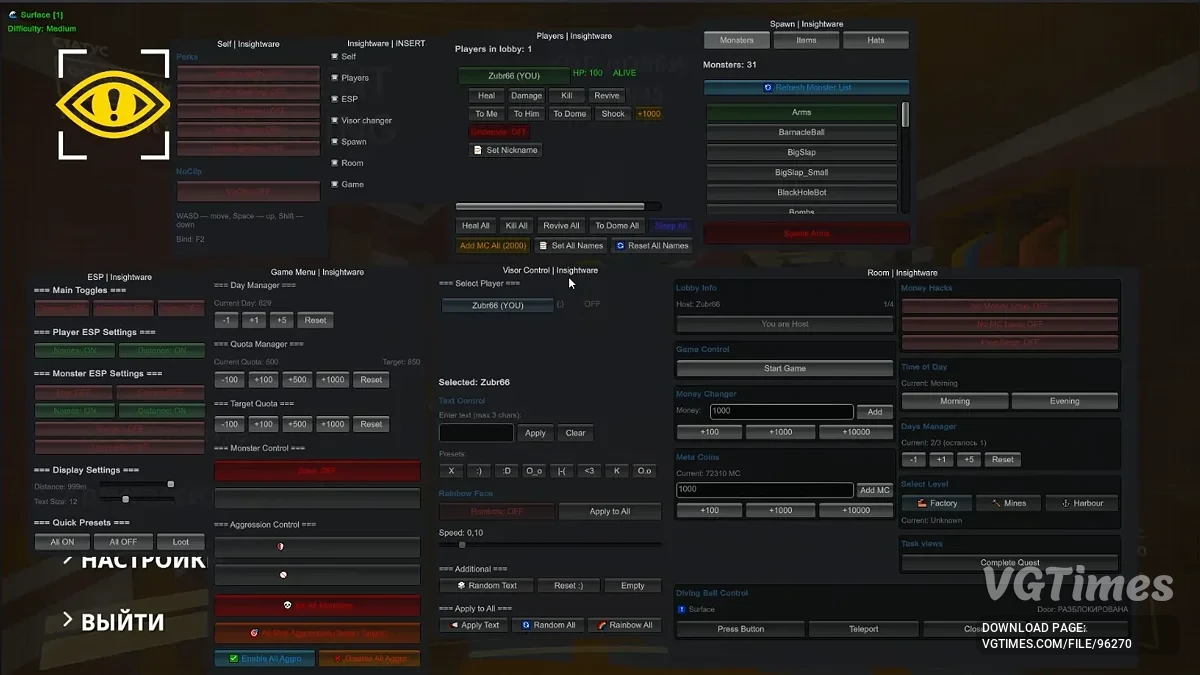Select BigSlap_Small in the monster list
The image size is (1200, 675).
(x=802, y=172)
